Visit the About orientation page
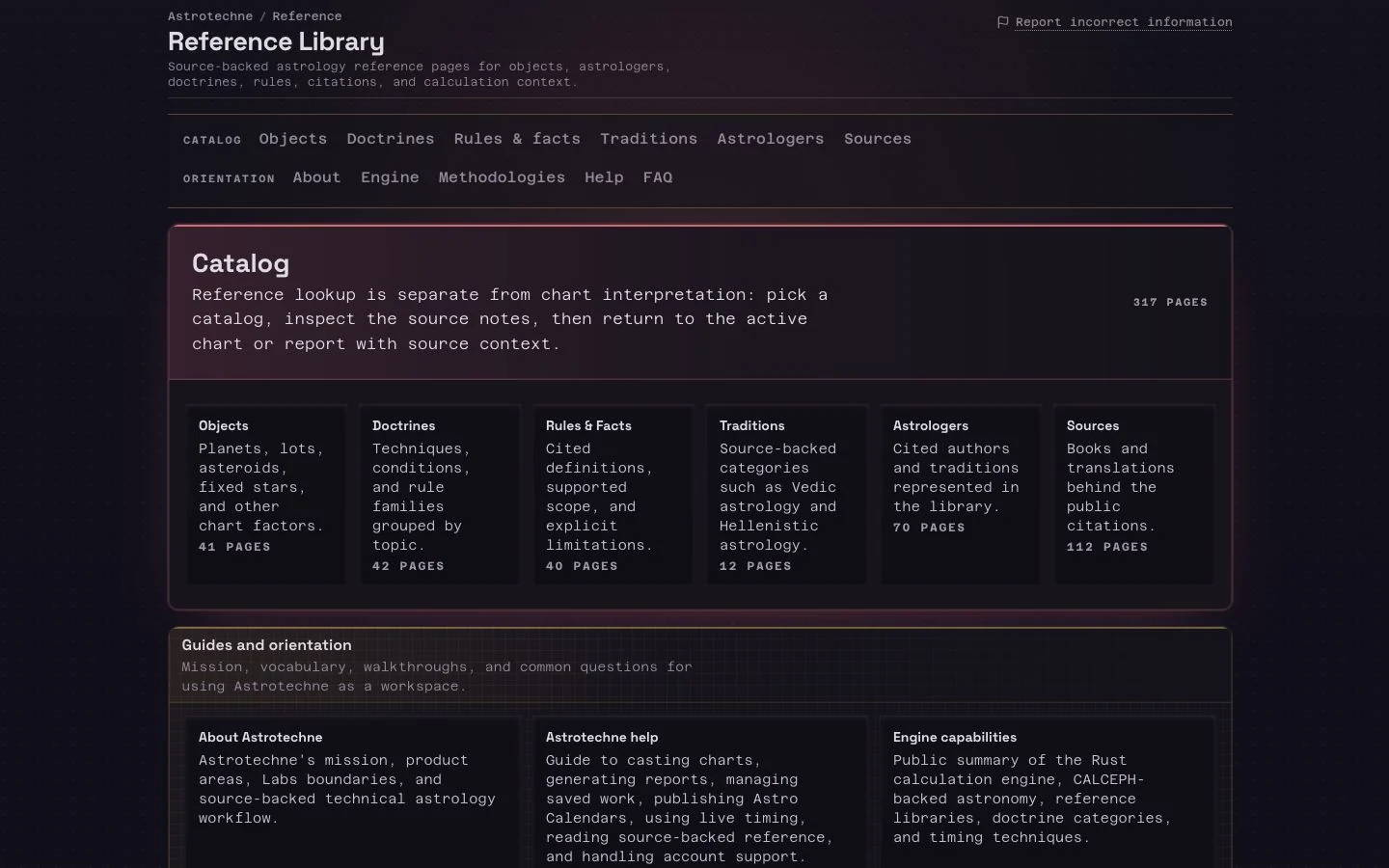This screenshot has height=868, width=1389. pyautogui.click(x=316, y=177)
